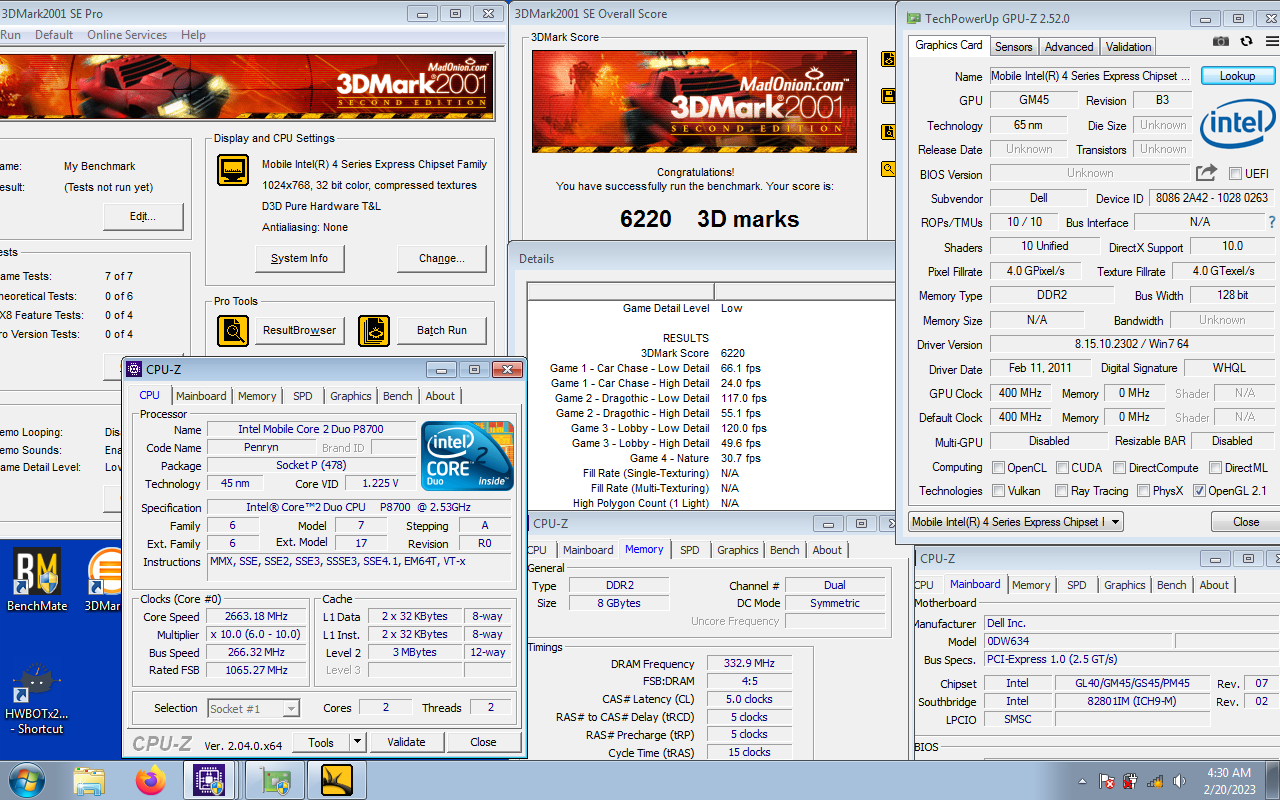The image size is (1280, 800).
Task: Click the Edit... button in 3DMark
Action: point(143,217)
